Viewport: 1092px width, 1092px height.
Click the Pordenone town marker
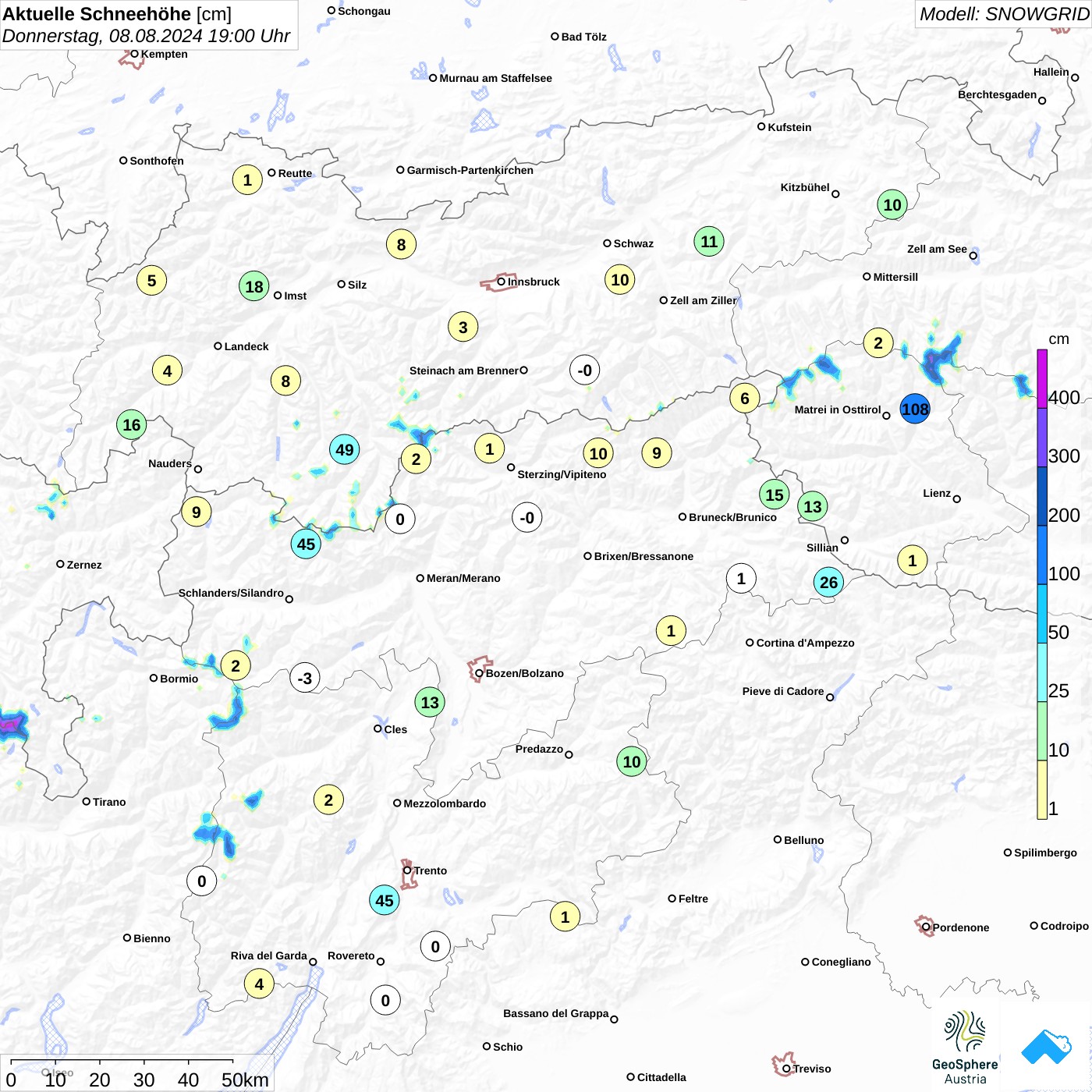point(926,927)
